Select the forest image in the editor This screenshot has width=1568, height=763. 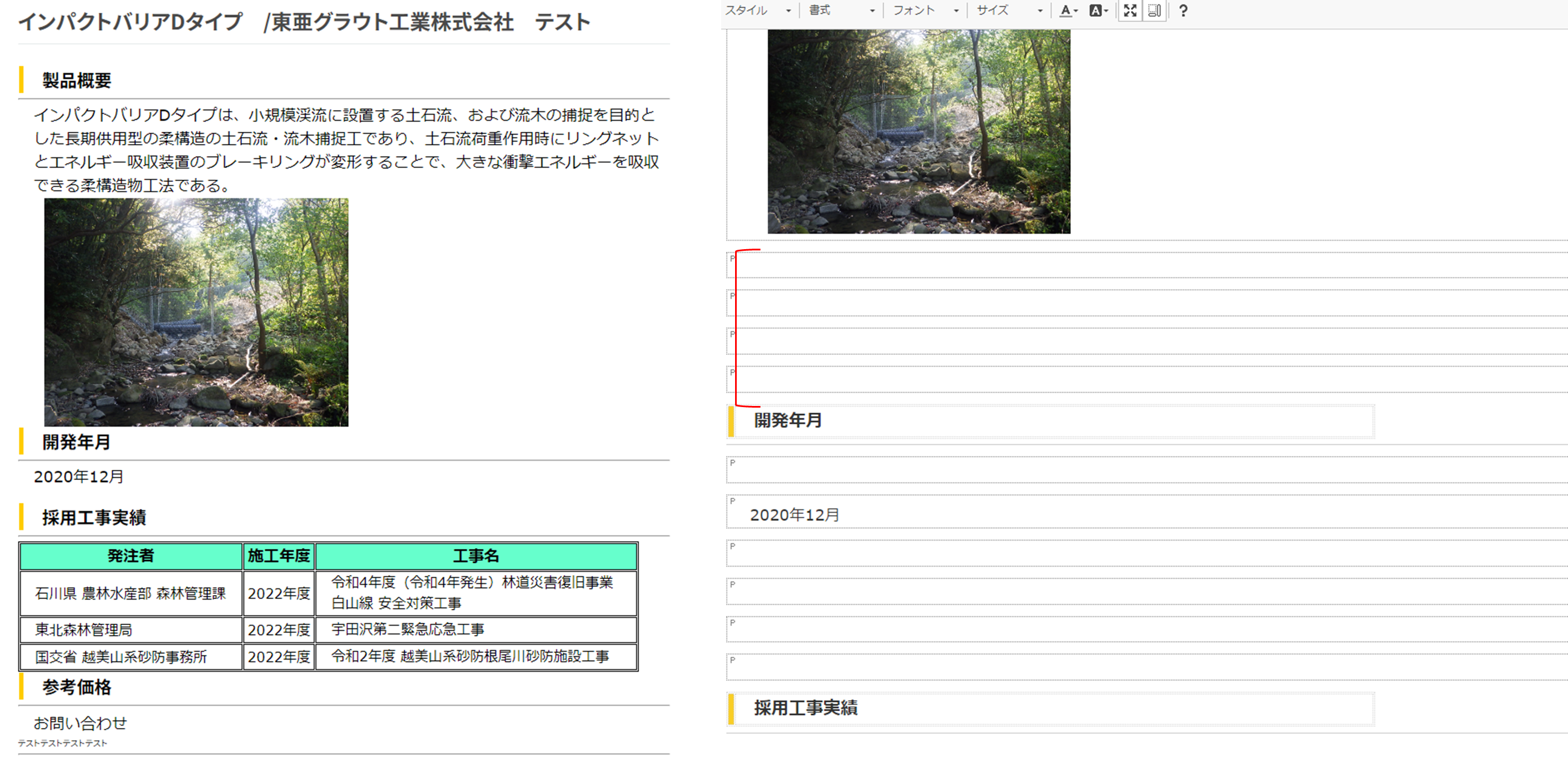tap(918, 131)
